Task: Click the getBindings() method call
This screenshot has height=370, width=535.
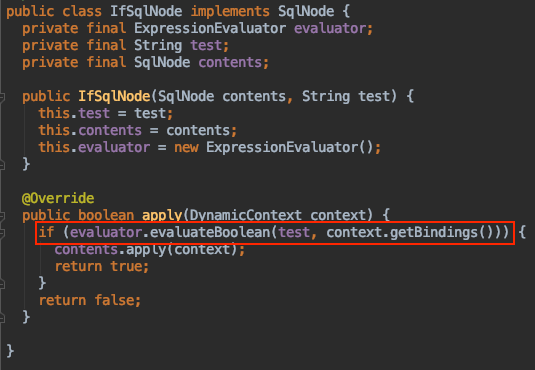Action: [445, 232]
